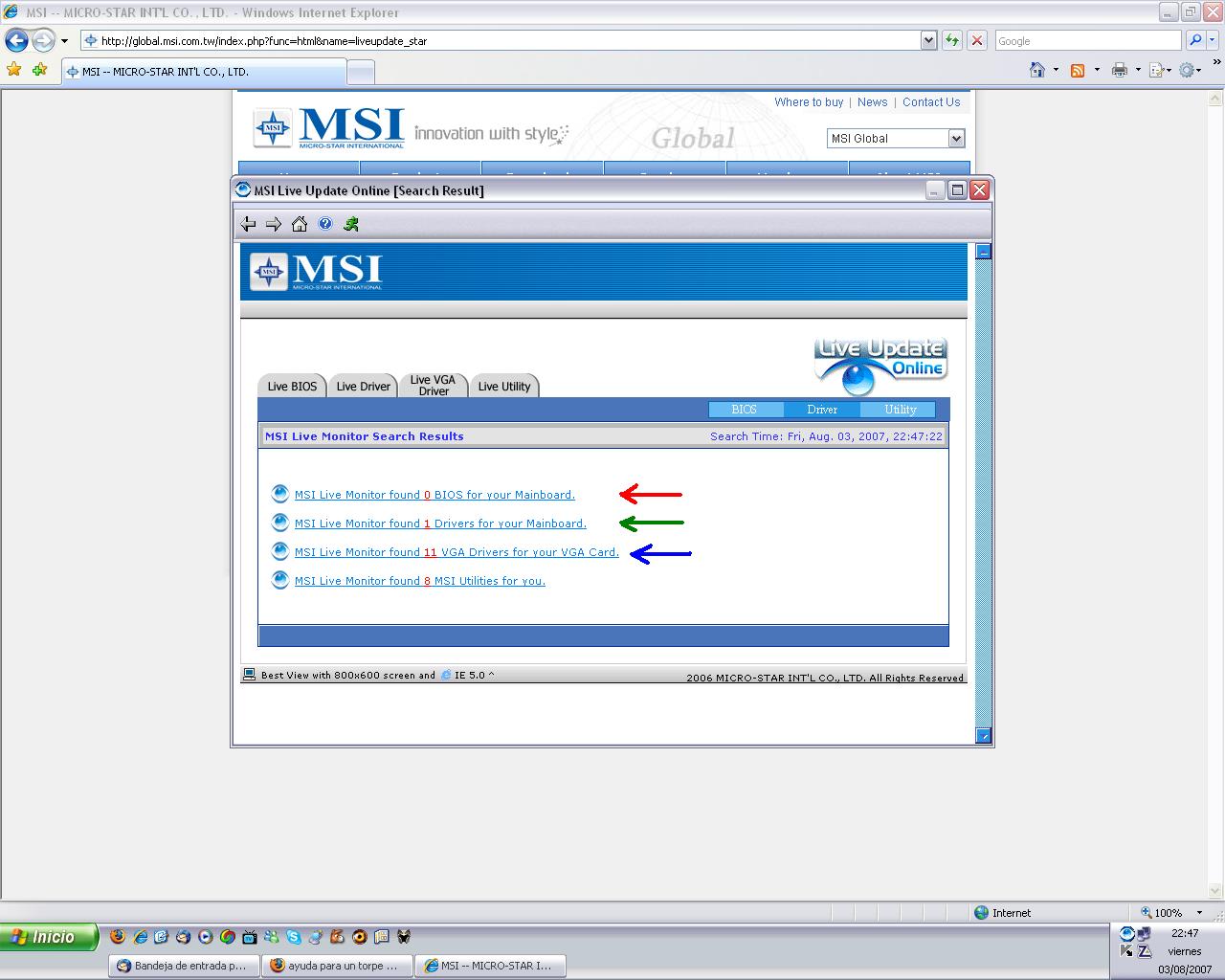Launch Internet Explorer from Quick Launch

(140, 937)
